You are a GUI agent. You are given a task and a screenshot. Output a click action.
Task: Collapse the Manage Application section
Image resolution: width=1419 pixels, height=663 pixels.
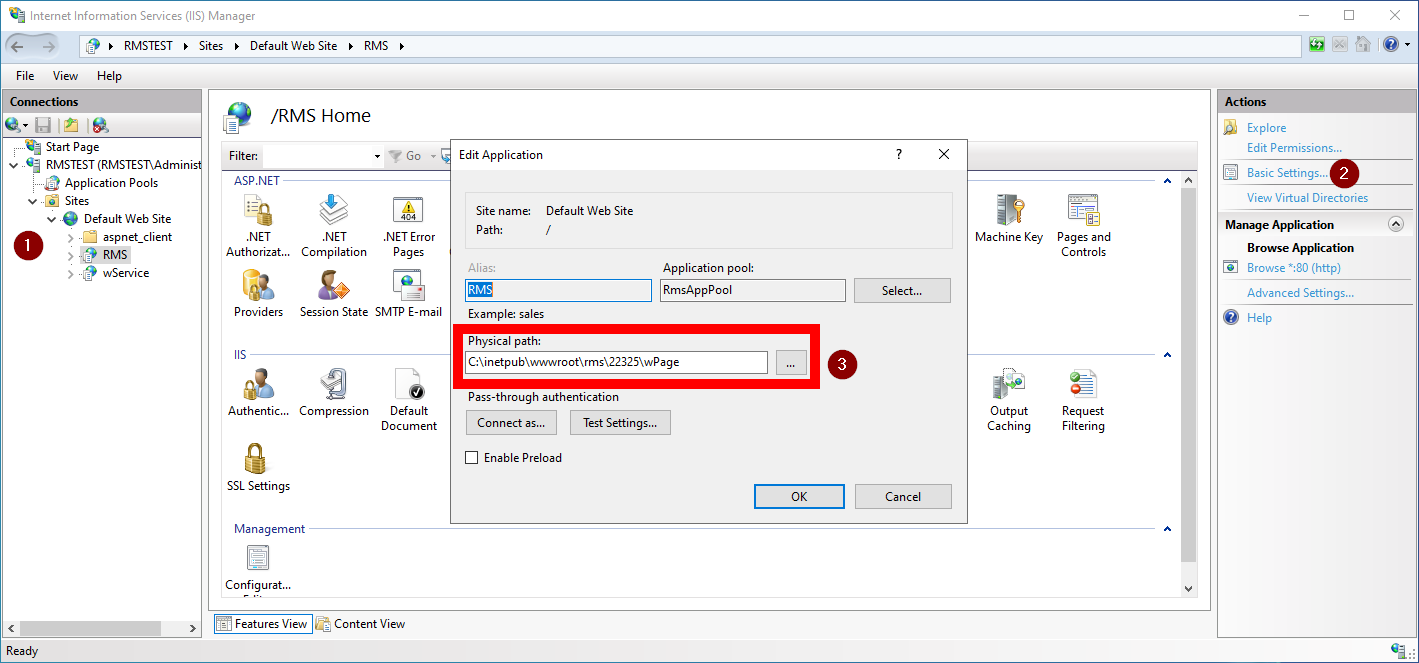(1396, 225)
